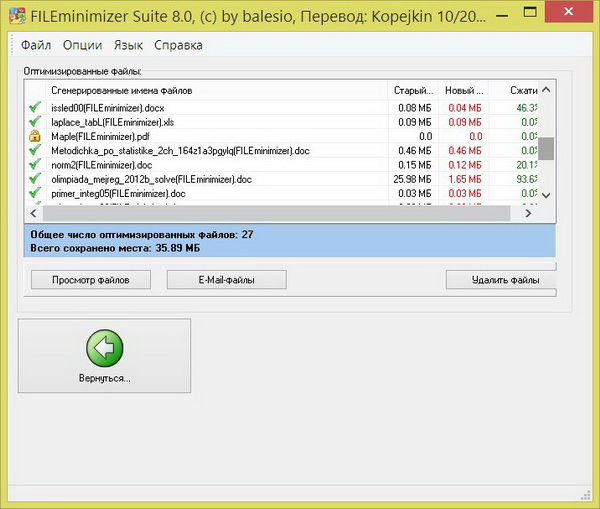Click green checkmark next to issled00(FILEminimizer).docx
Viewport: 600px width, 509px height.
34,107
